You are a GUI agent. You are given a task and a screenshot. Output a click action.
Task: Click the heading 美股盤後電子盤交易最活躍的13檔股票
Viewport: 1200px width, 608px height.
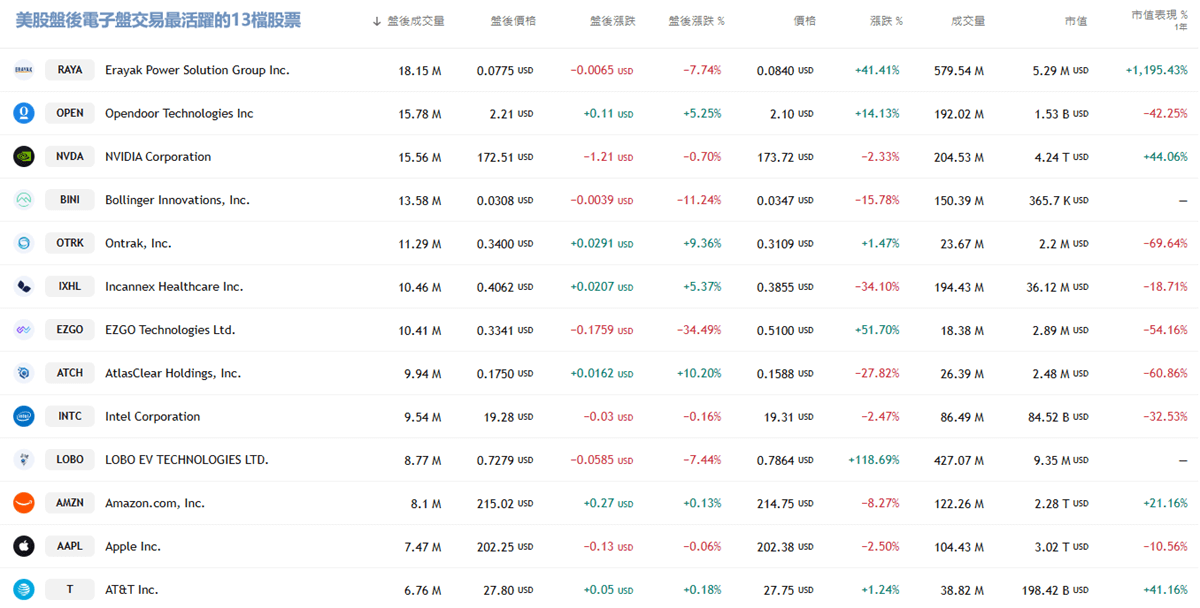click(x=158, y=20)
